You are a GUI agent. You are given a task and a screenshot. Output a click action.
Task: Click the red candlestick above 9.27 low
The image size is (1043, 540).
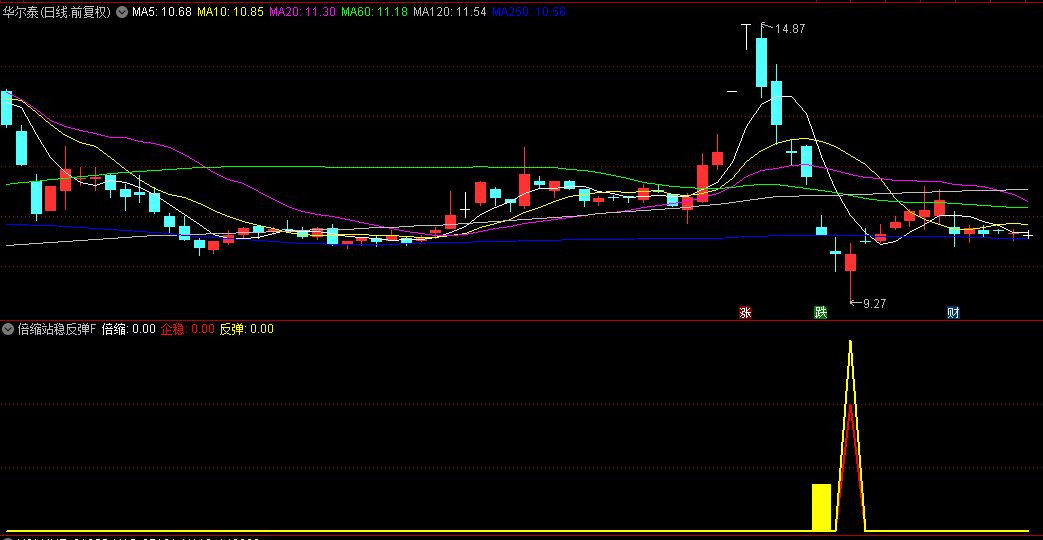(x=850, y=262)
